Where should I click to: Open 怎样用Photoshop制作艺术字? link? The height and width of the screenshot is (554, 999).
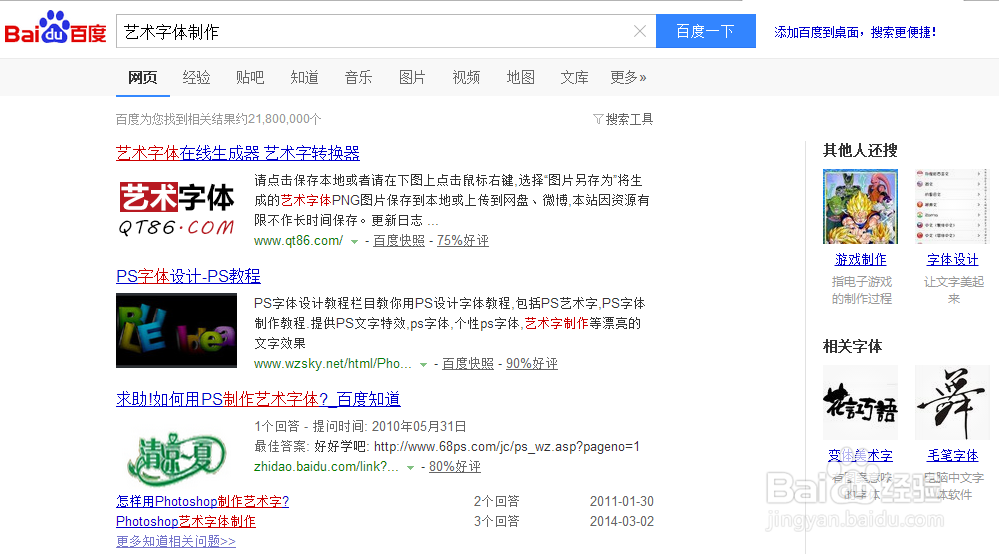203,501
